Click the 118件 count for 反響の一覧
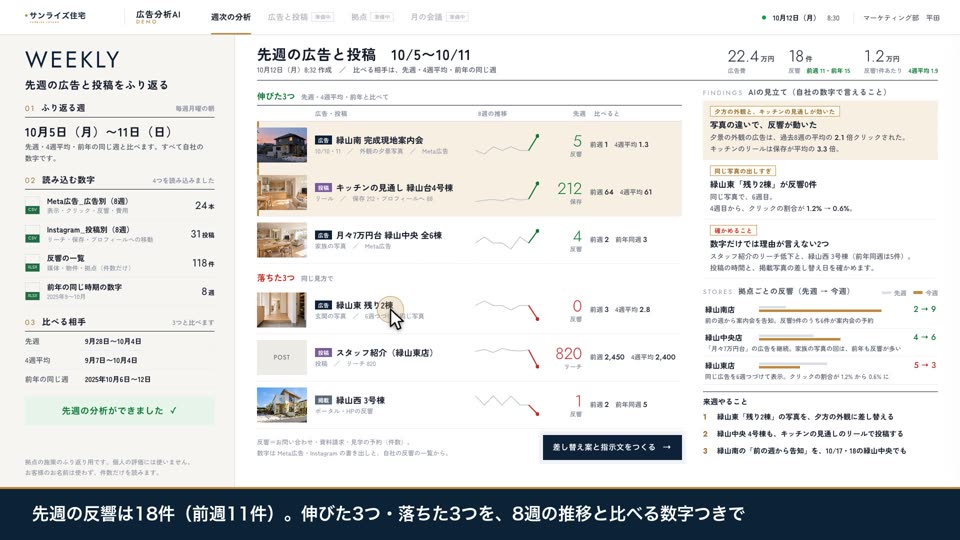The image size is (960, 540). click(203, 263)
